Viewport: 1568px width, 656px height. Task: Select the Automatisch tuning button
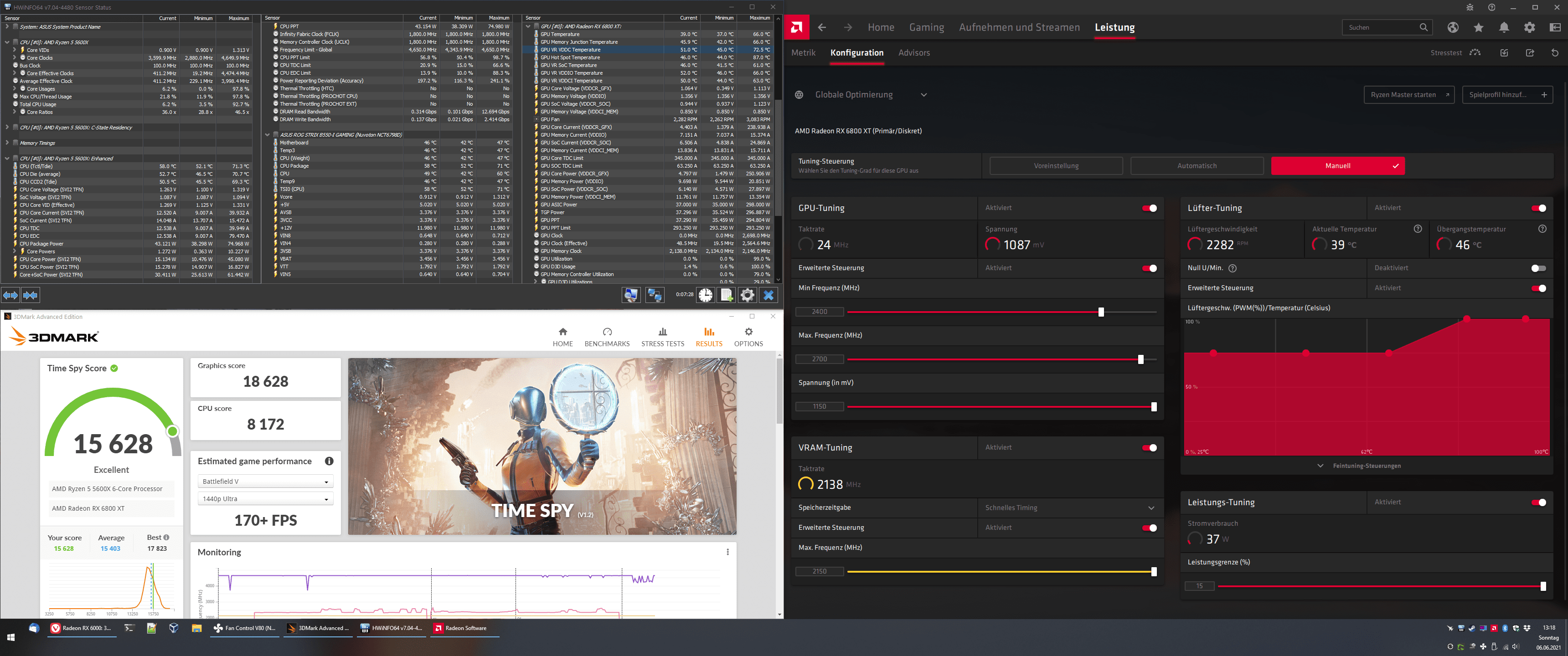[1197, 166]
